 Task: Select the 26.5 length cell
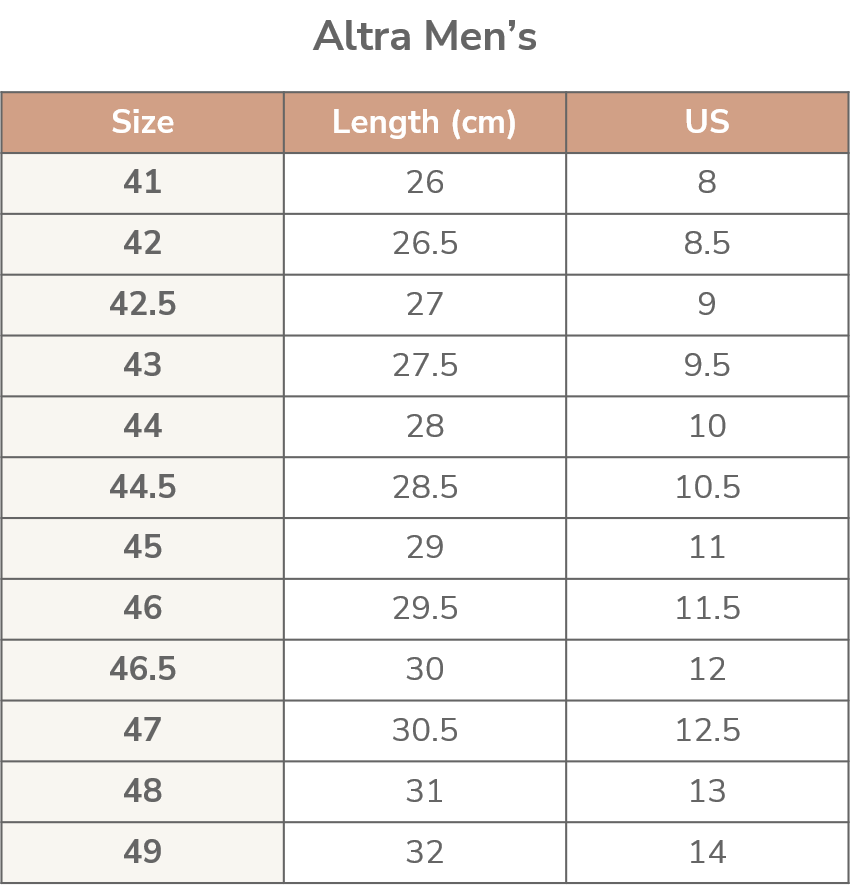pyautogui.click(x=424, y=244)
